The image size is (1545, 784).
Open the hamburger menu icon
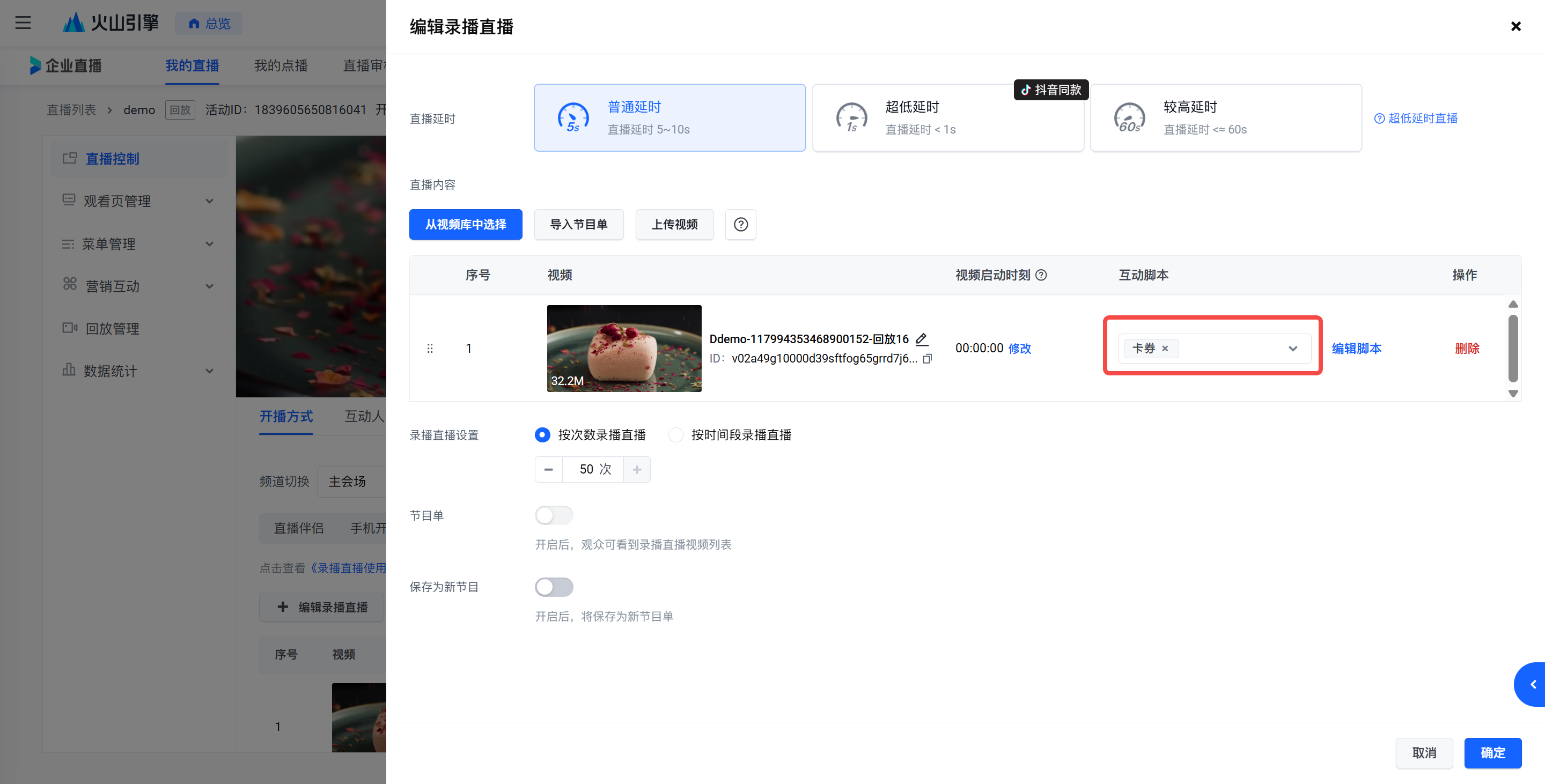pos(23,23)
